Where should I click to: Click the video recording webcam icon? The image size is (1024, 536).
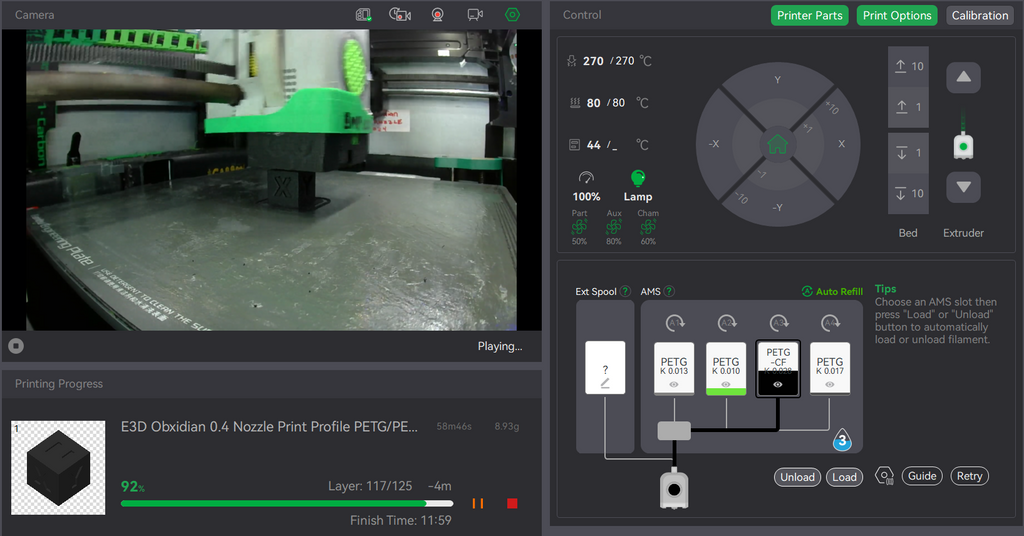point(438,14)
